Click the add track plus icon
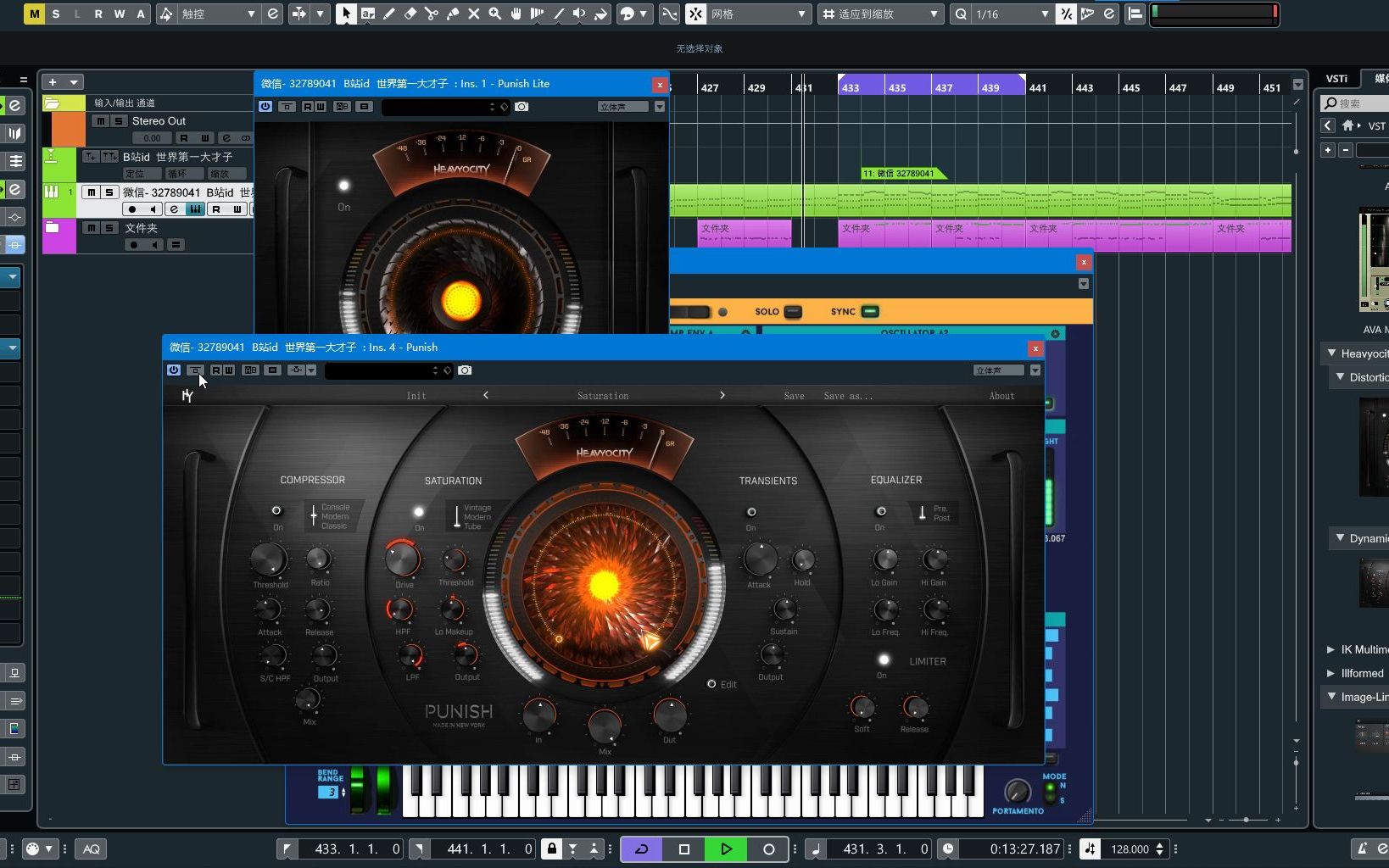 53,82
